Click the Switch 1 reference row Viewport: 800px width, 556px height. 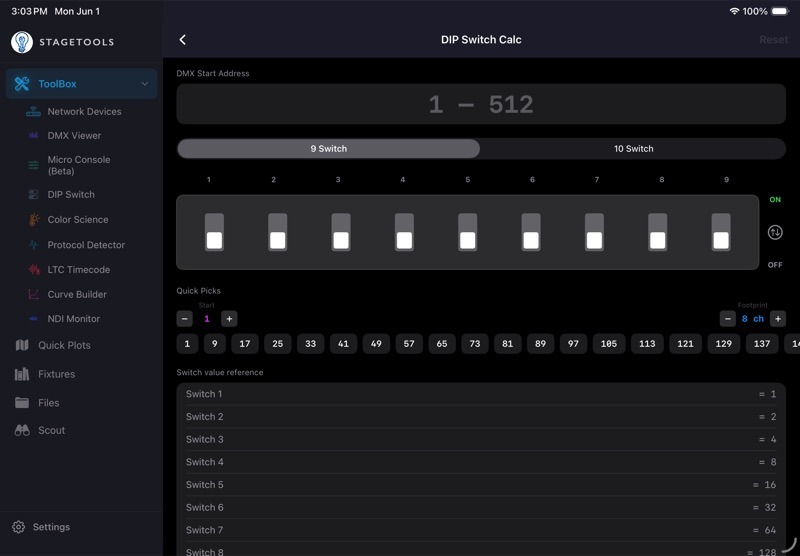[481, 394]
